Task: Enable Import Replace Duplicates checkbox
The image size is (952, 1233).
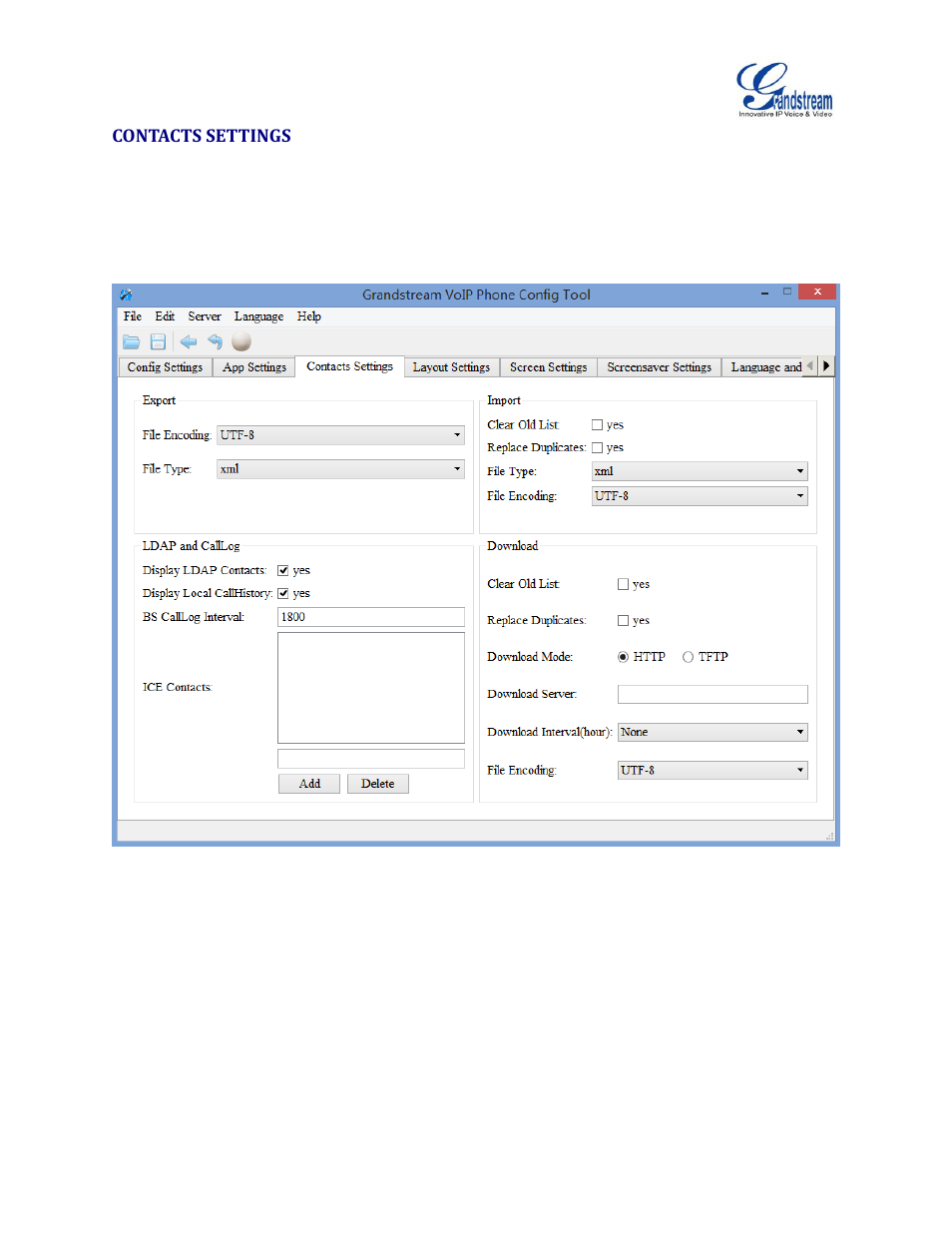Action: [x=597, y=448]
